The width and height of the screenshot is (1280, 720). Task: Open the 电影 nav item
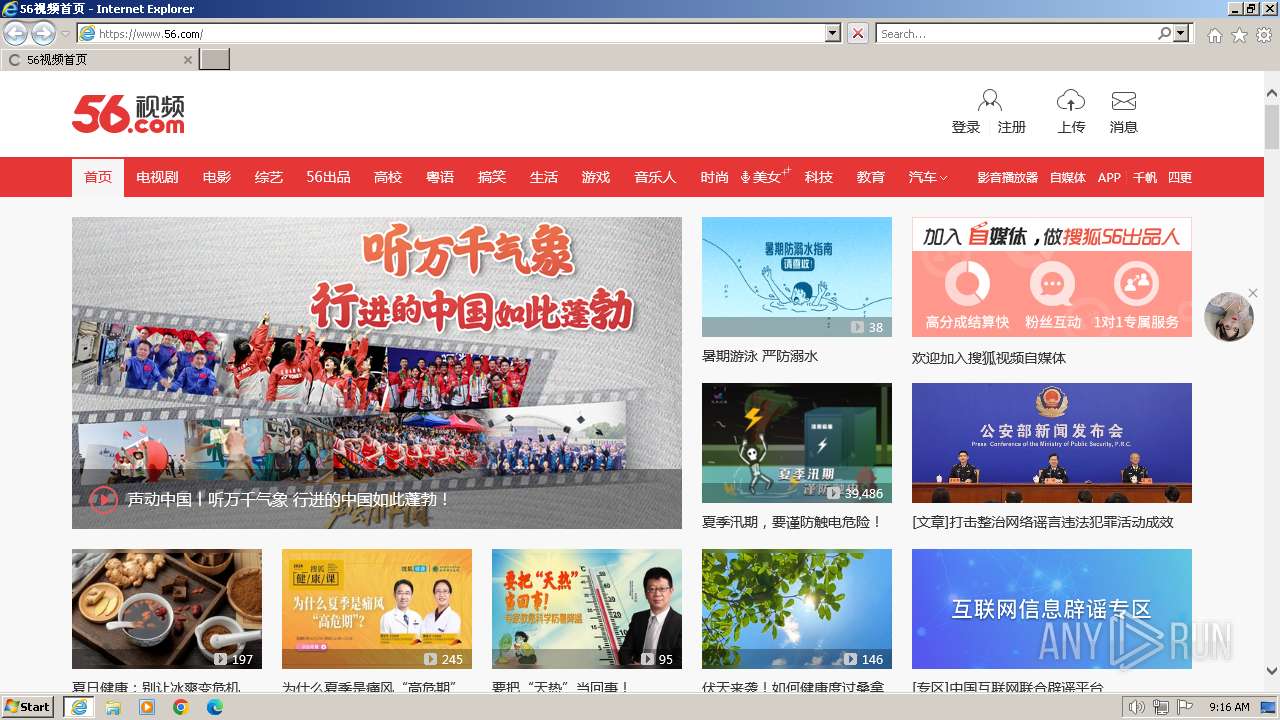pyautogui.click(x=216, y=177)
